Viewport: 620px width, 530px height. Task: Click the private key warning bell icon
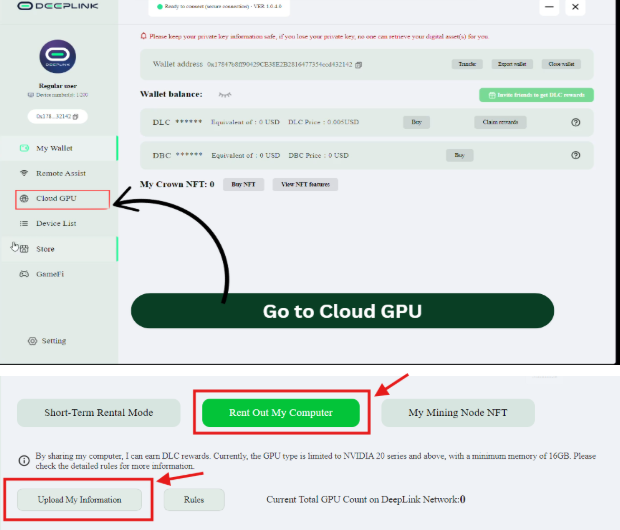pos(144,36)
